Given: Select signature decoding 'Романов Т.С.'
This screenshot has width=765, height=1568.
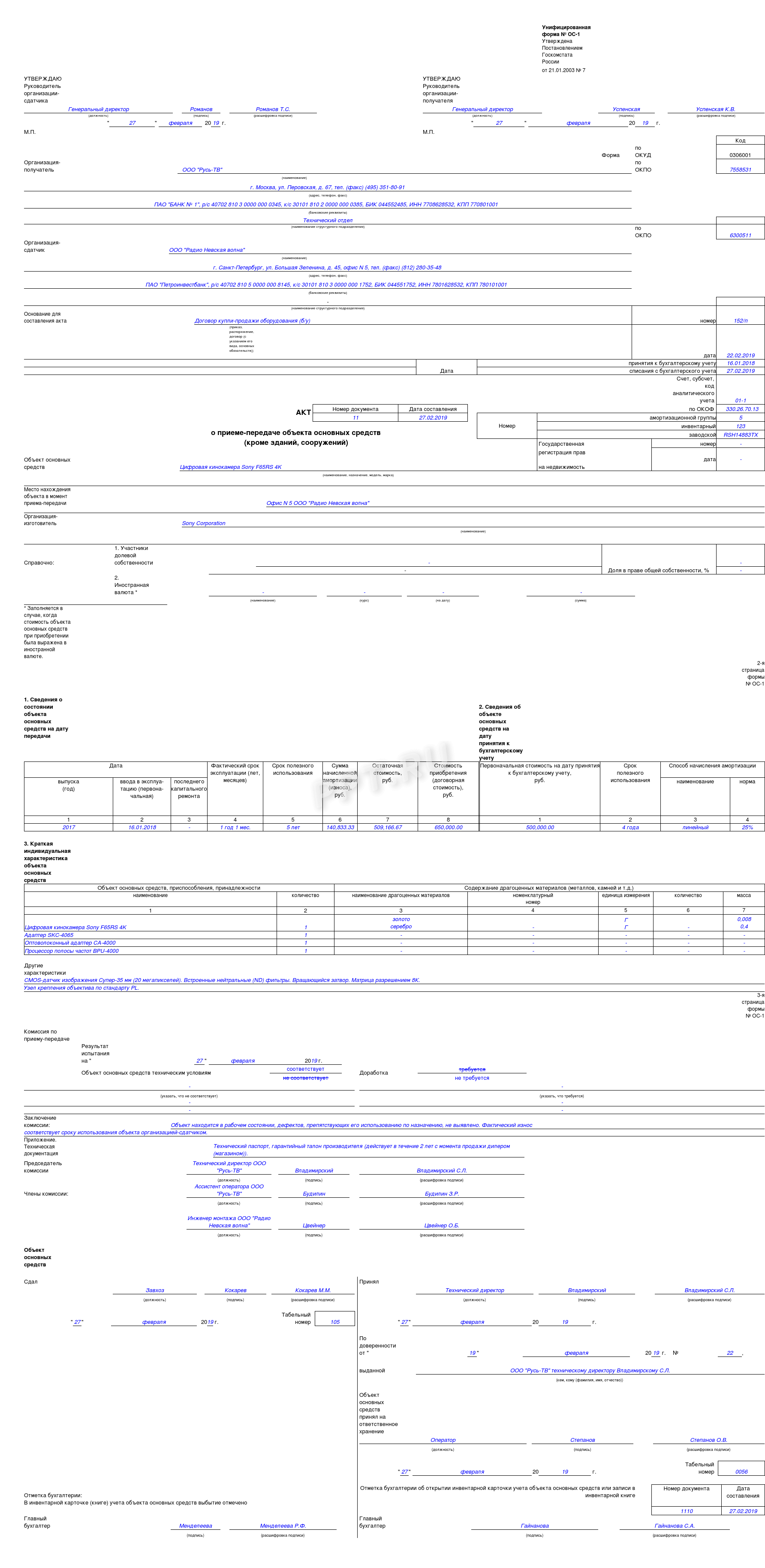Looking at the screenshot, I should [x=273, y=109].
